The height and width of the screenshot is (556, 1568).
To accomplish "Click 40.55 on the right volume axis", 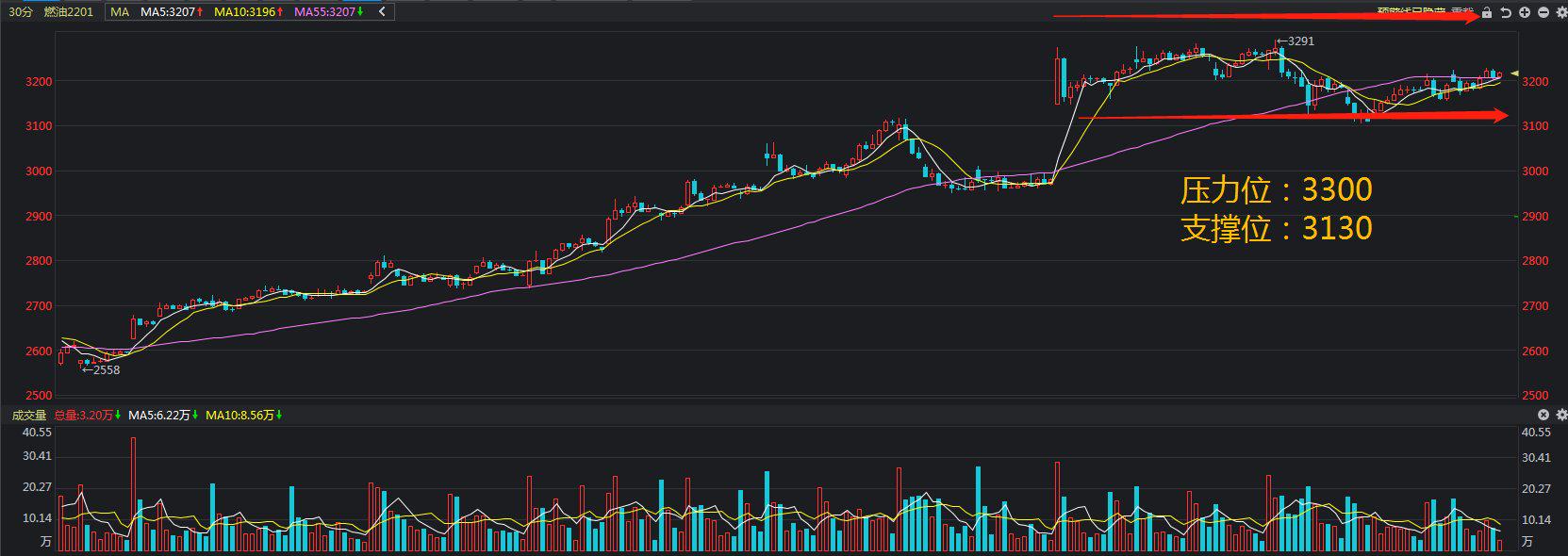I will [x=1536, y=432].
